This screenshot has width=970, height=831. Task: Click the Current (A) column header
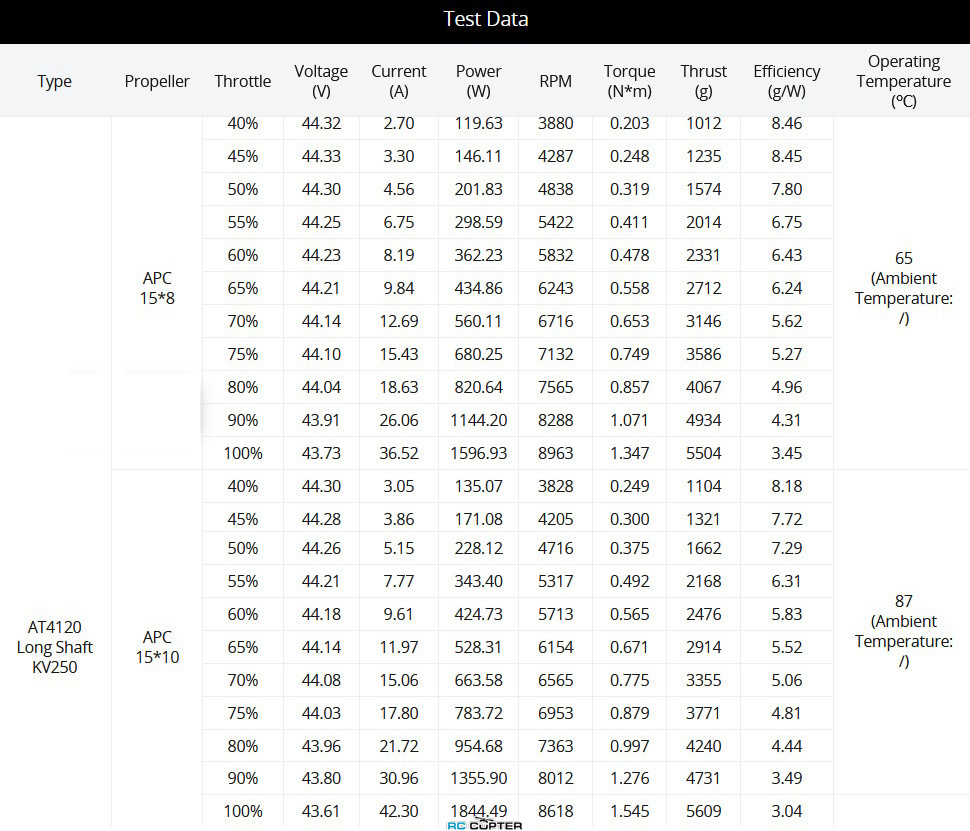[398, 81]
